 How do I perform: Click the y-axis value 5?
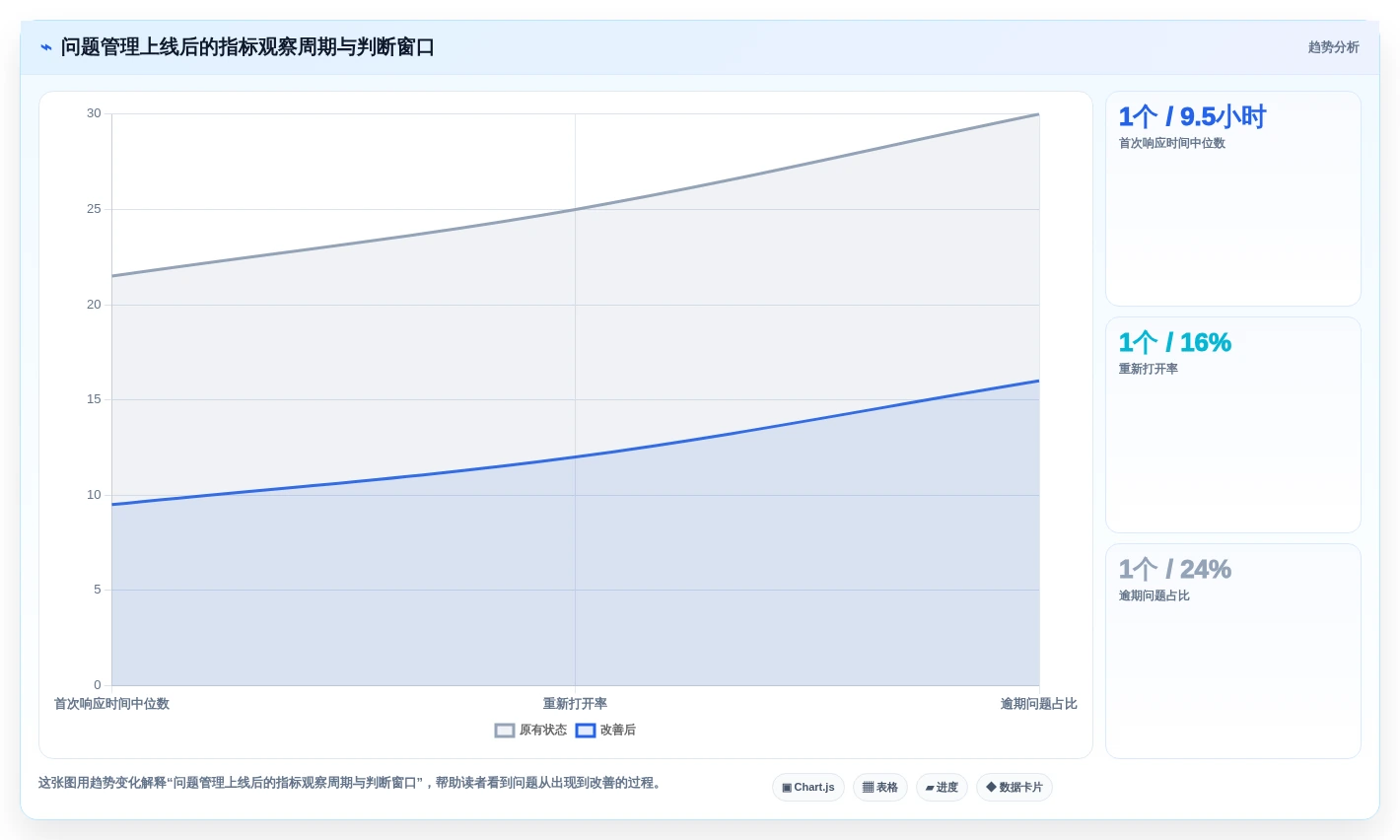click(98, 590)
